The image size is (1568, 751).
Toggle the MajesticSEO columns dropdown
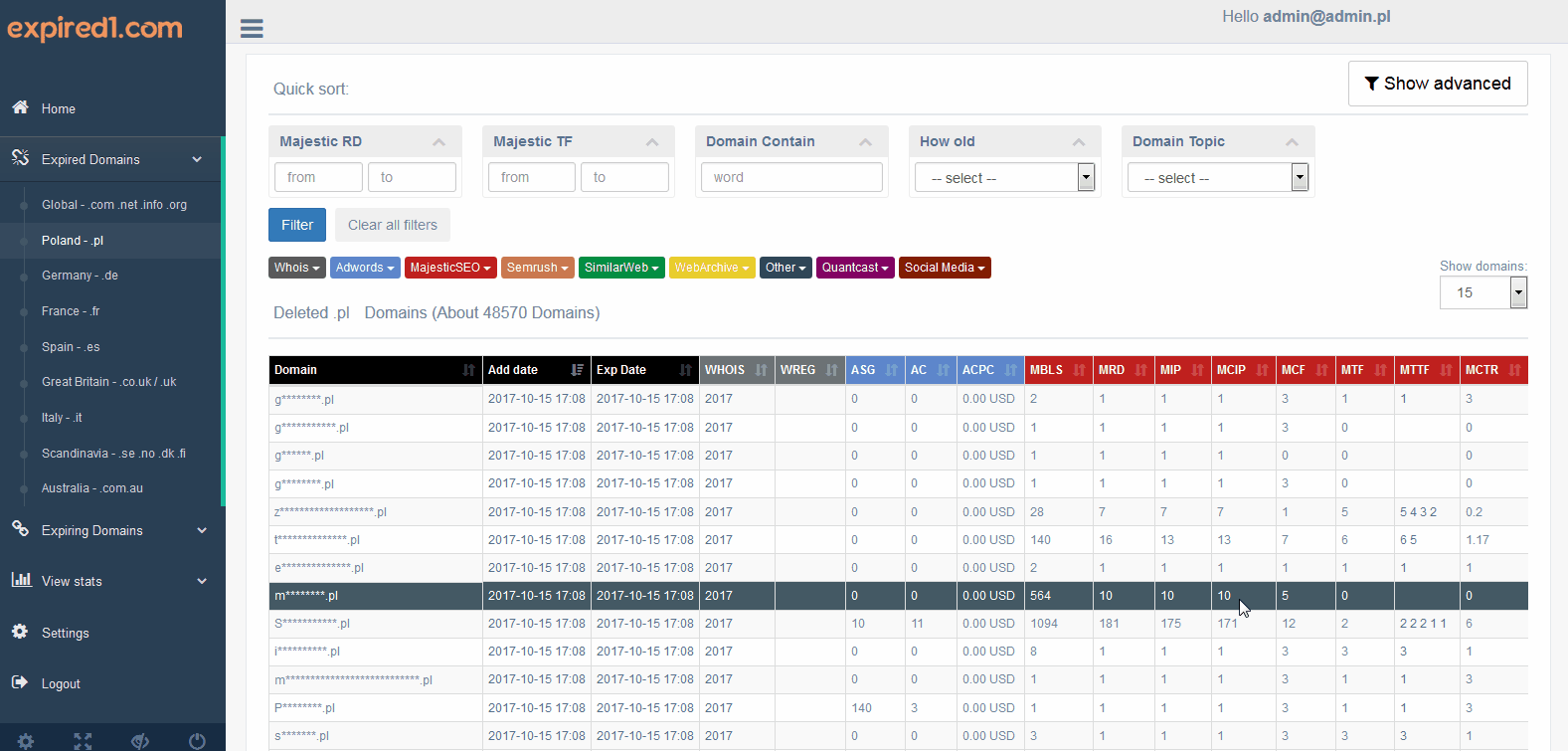(x=450, y=268)
